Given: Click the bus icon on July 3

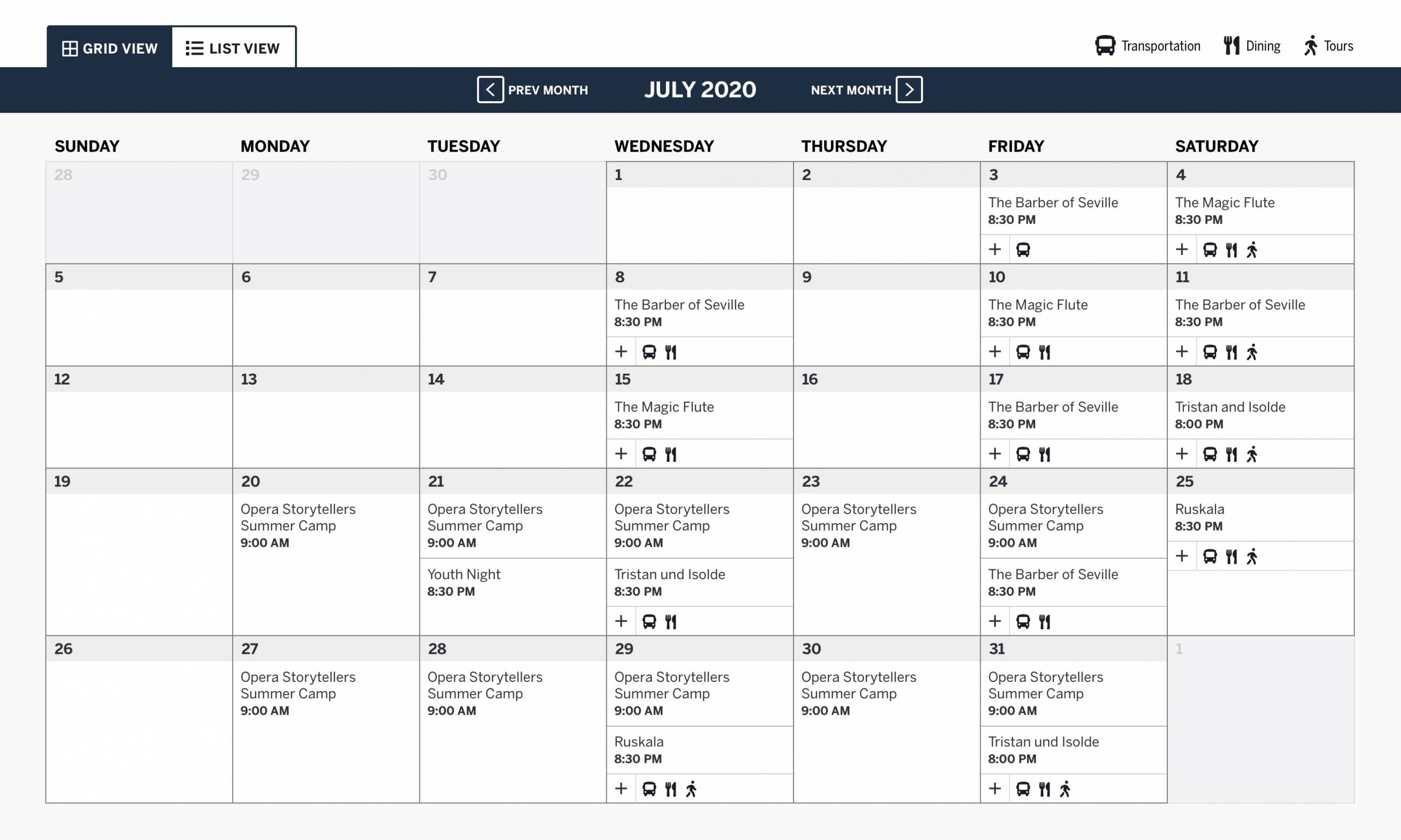Looking at the screenshot, I should click(1023, 250).
